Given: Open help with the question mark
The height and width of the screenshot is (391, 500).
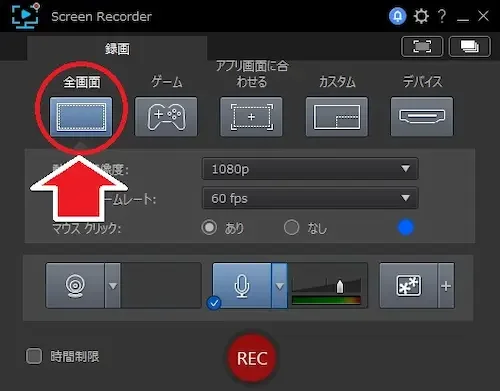Looking at the screenshot, I should (442, 16).
